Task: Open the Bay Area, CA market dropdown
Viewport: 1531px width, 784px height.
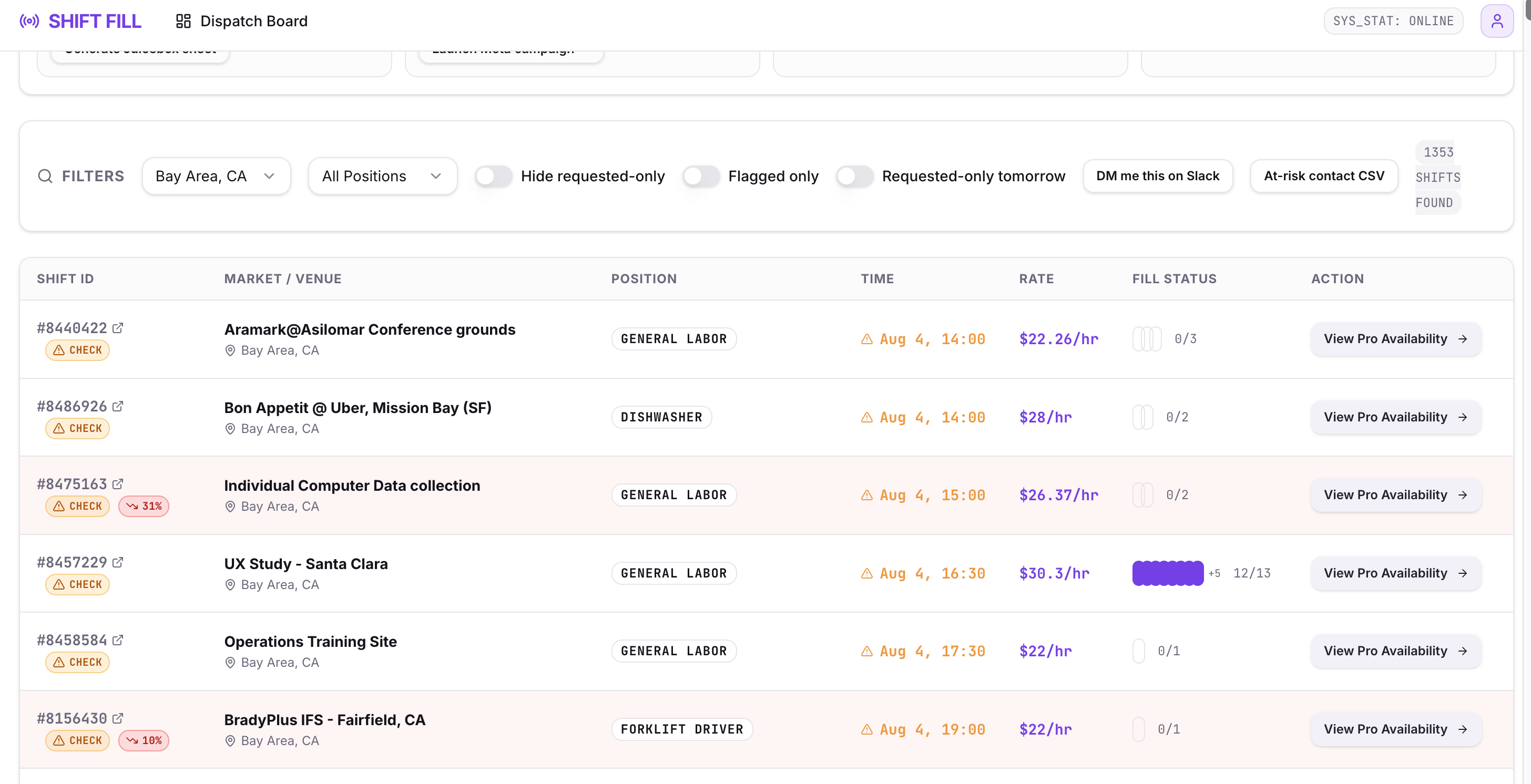Action: pyautogui.click(x=216, y=176)
